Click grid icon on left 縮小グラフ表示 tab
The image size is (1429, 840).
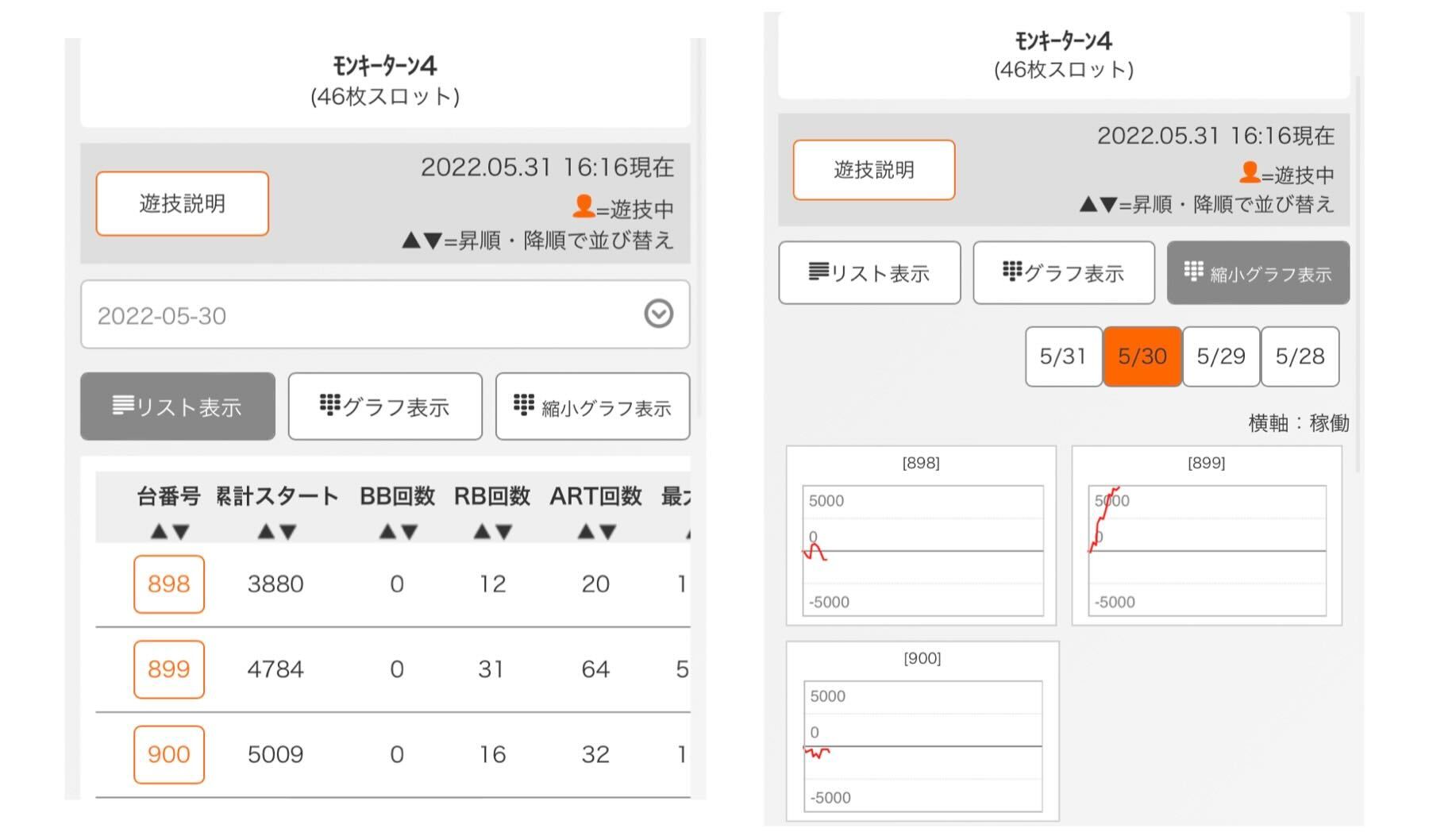(x=524, y=405)
